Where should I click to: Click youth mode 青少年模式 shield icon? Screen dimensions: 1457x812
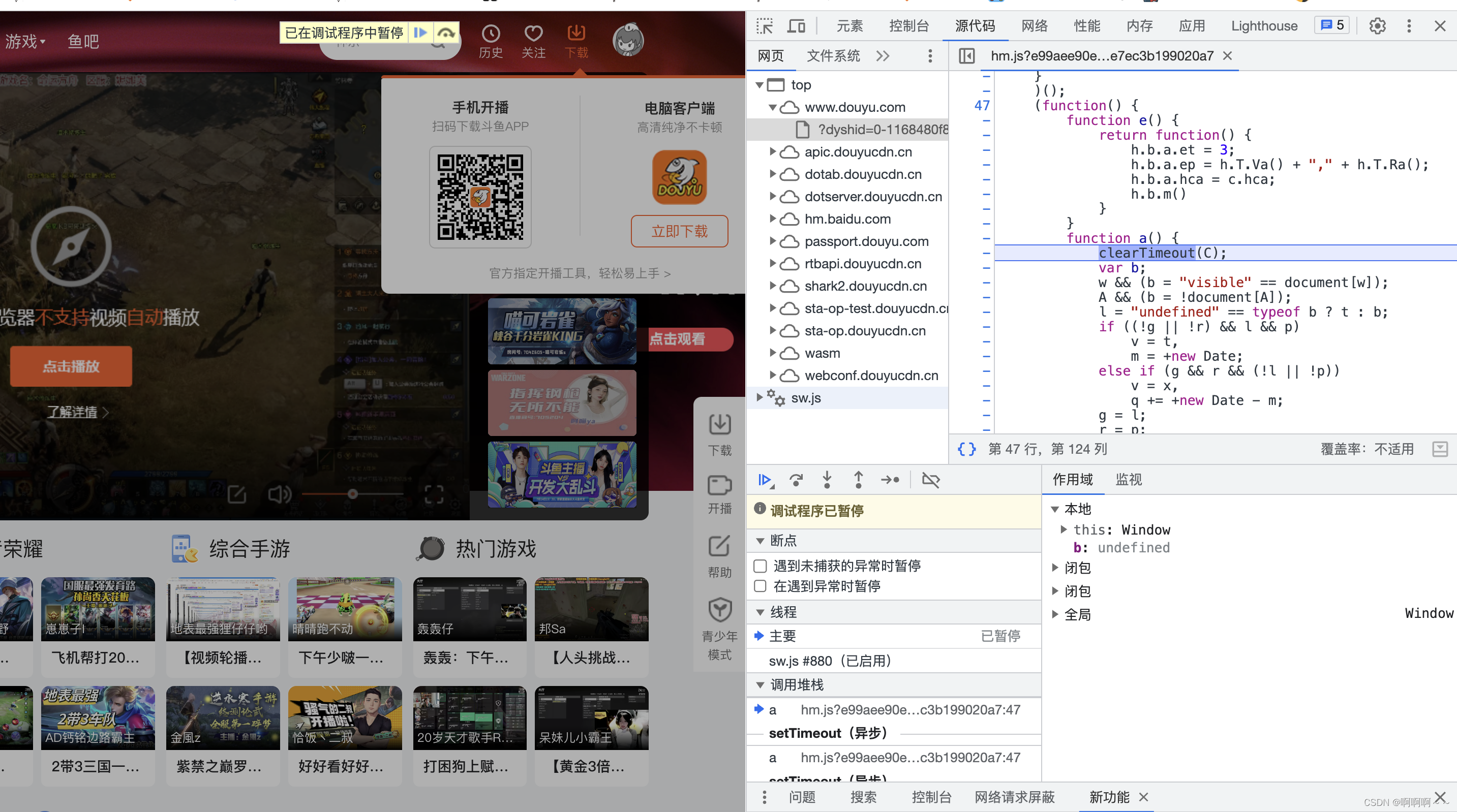[719, 610]
